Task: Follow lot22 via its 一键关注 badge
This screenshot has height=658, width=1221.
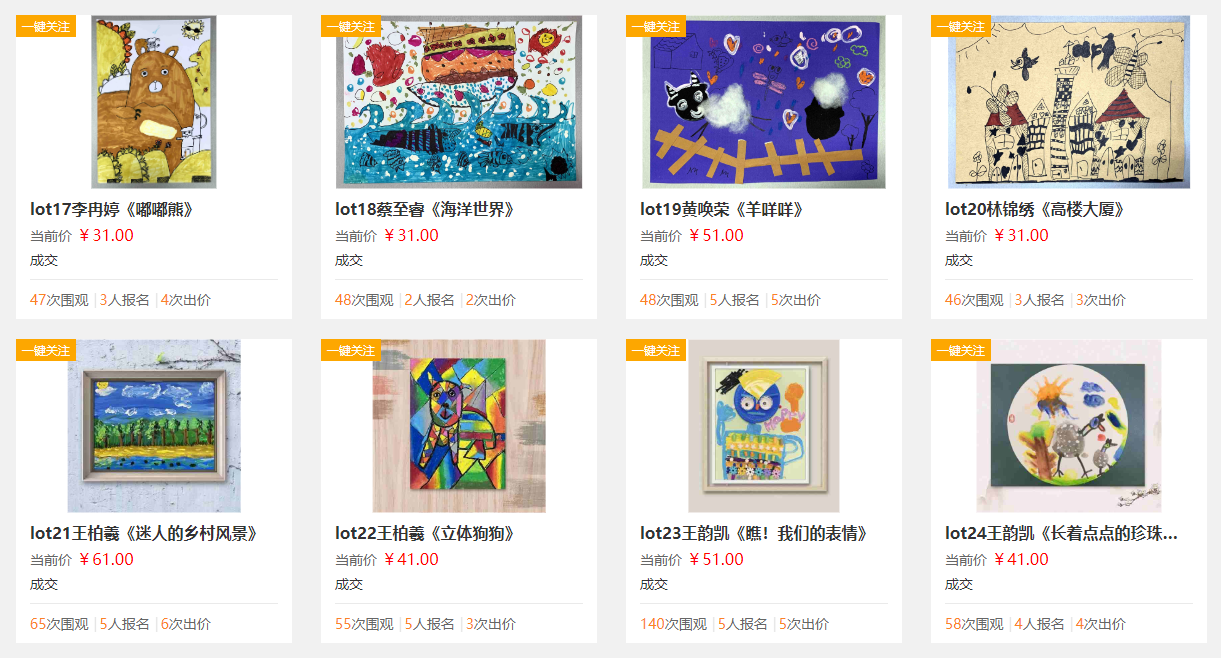Action: 351,350
